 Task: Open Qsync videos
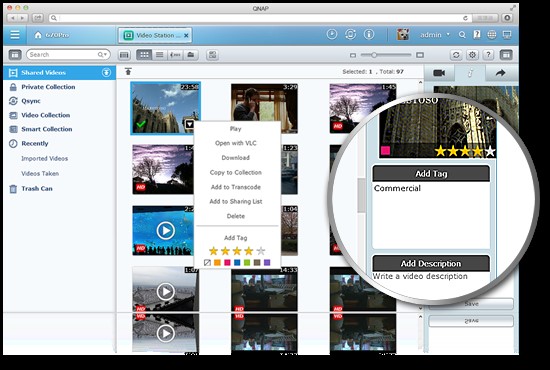click(x=31, y=101)
